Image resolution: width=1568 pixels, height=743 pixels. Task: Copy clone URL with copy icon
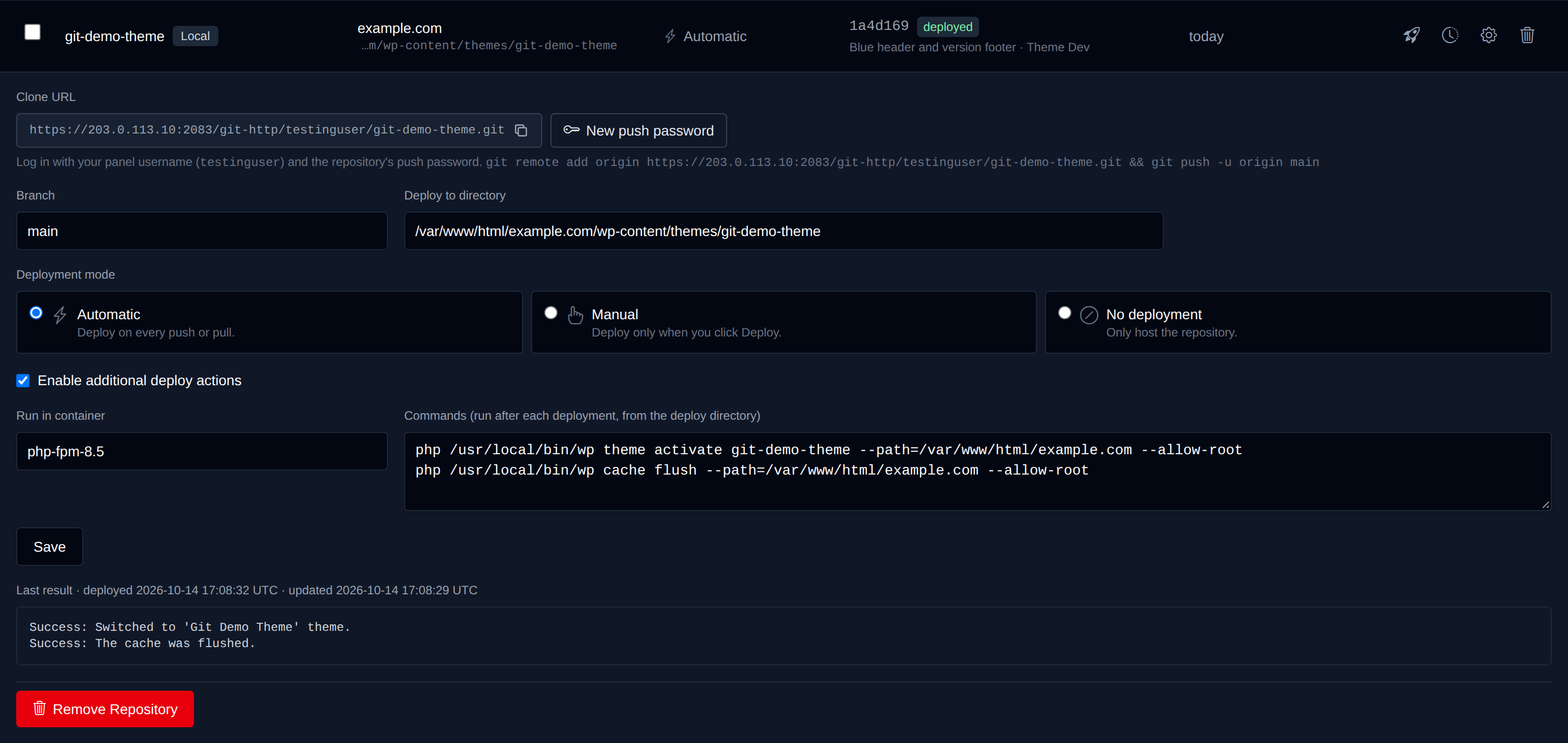pos(520,130)
